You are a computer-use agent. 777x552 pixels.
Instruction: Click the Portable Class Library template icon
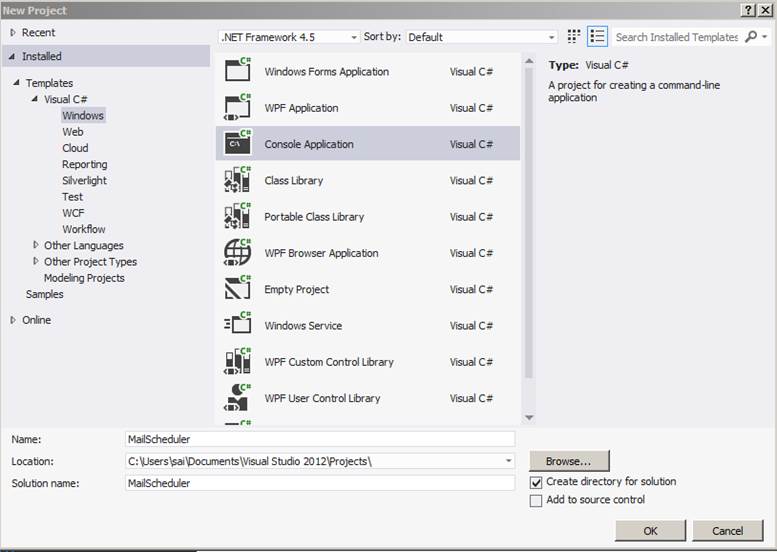pos(238,216)
